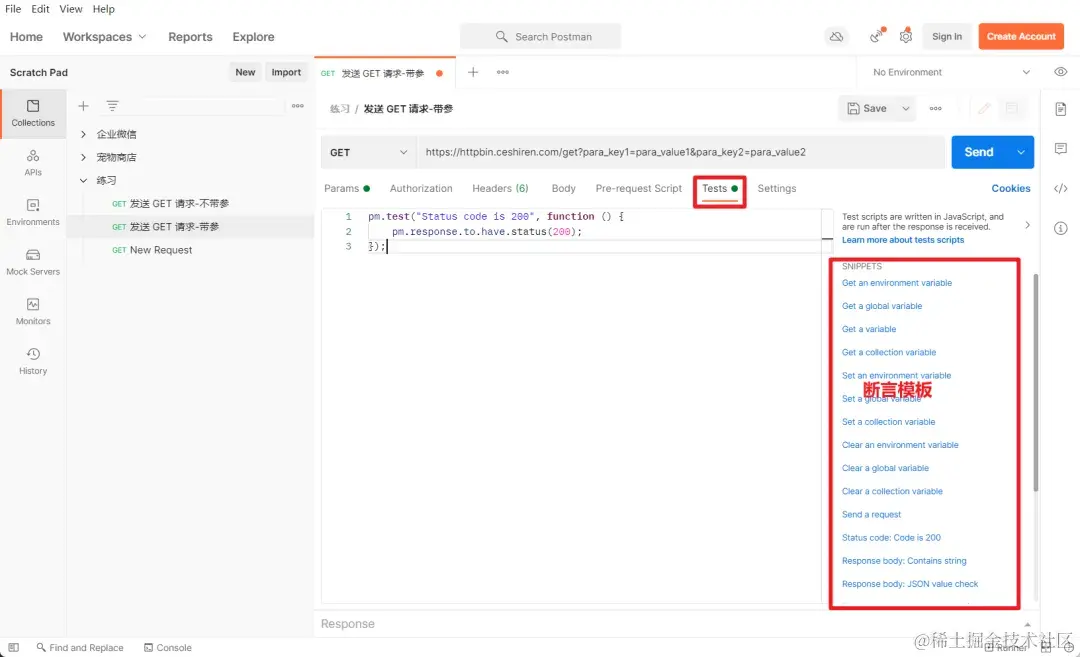Open the settings gear icon in header
Viewport: 1080px width, 657px height.
(x=906, y=36)
